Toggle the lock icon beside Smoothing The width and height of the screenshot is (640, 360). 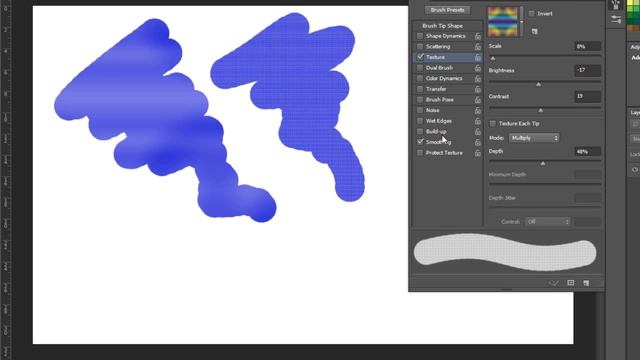(478, 142)
